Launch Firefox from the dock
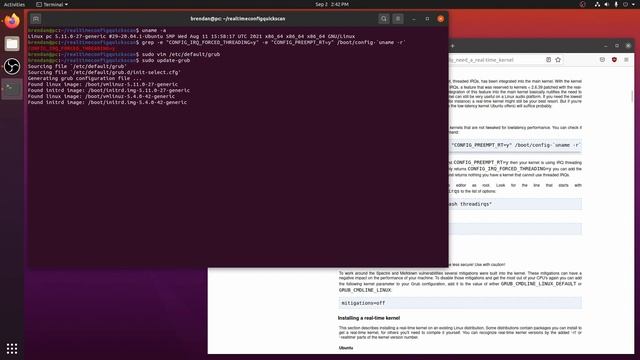640x360 pixels. 12,21
